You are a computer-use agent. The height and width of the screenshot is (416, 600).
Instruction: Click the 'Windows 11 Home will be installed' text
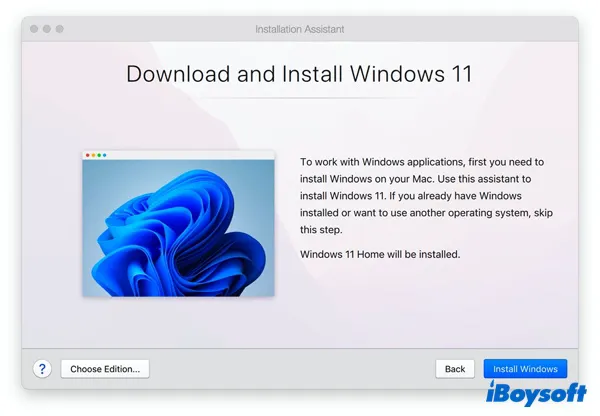point(378,255)
